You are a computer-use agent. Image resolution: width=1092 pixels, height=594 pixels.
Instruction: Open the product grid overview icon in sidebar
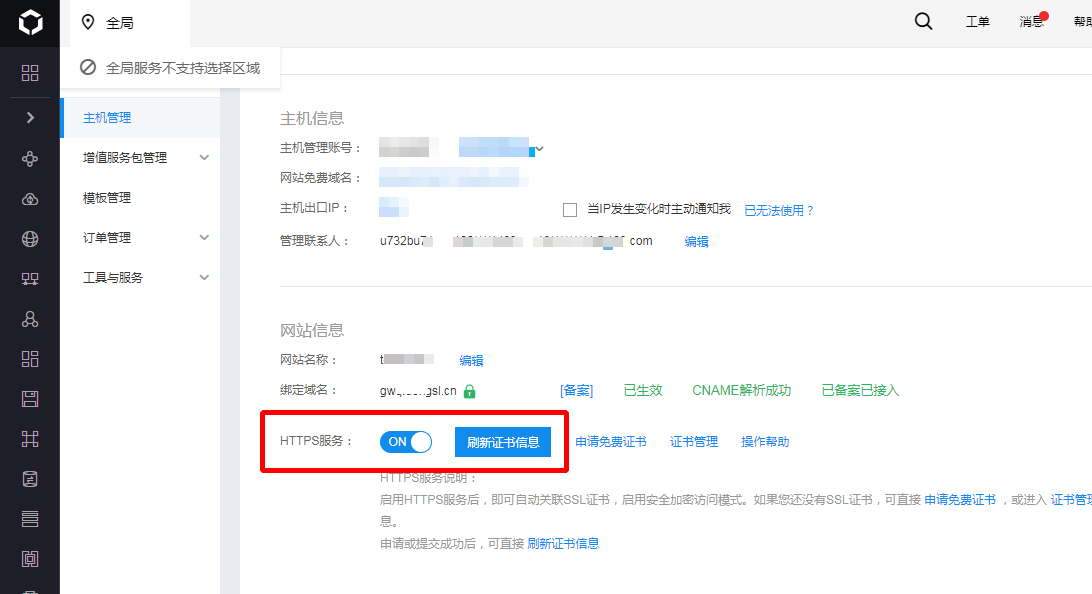pyautogui.click(x=30, y=73)
